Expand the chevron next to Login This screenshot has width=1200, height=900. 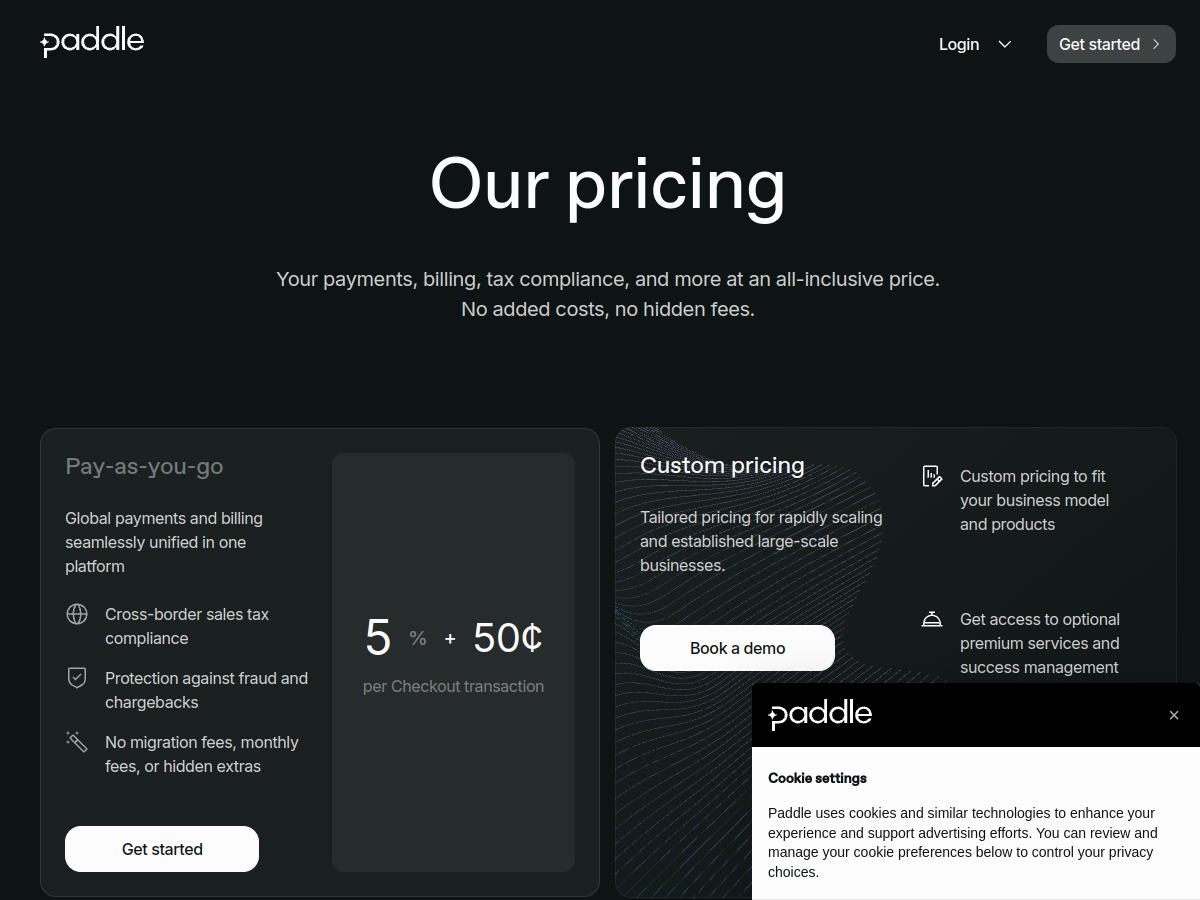coord(1004,44)
